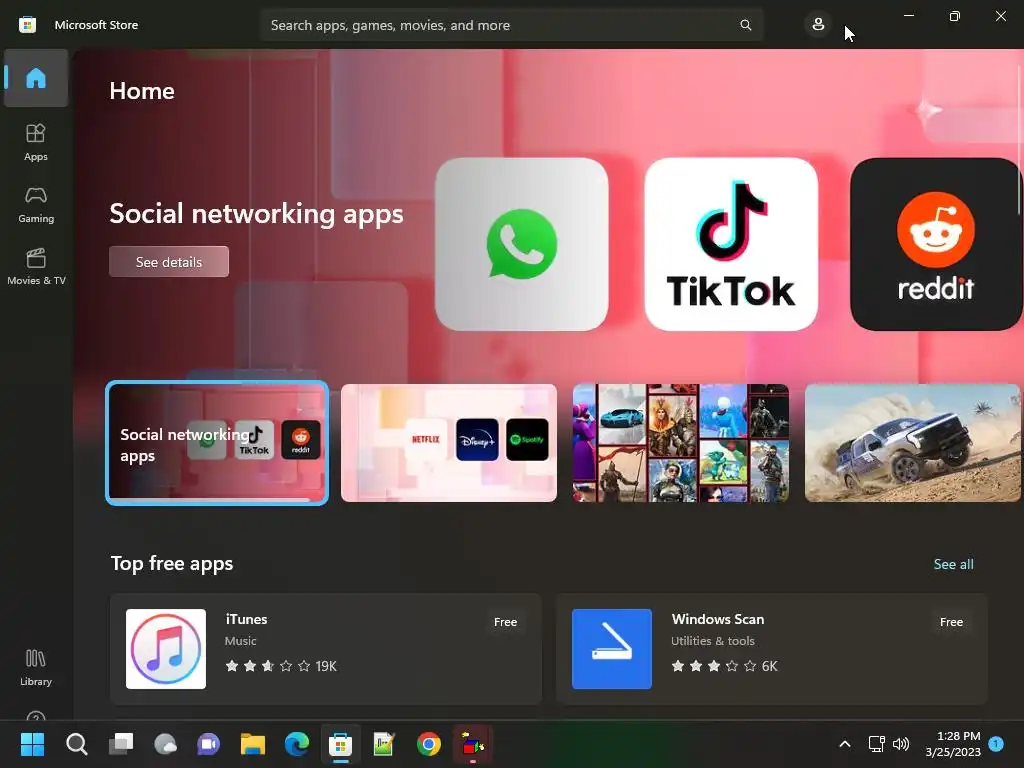Open the Library in sidebar
Image resolution: width=1024 pixels, height=768 pixels.
(36, 667)
